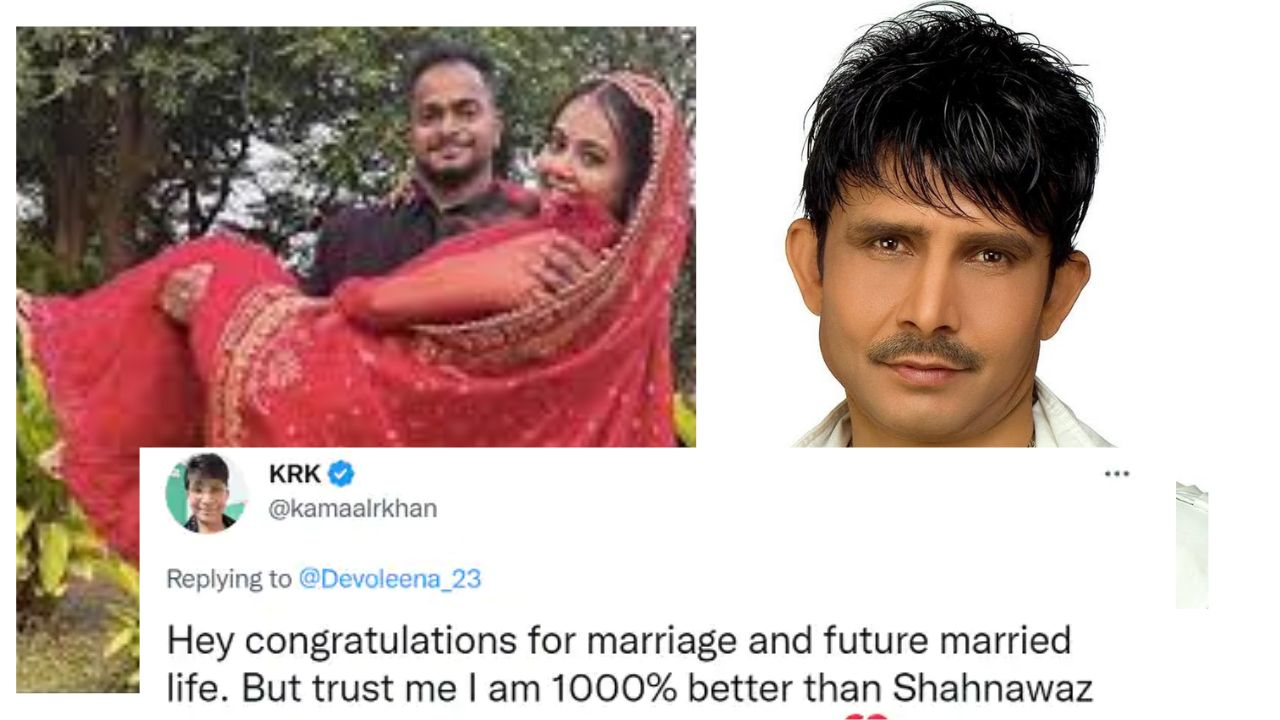The image size is (1280, 720).
Task: Click the partial red heart emoji below tweet
Action: tap(865, 715)
